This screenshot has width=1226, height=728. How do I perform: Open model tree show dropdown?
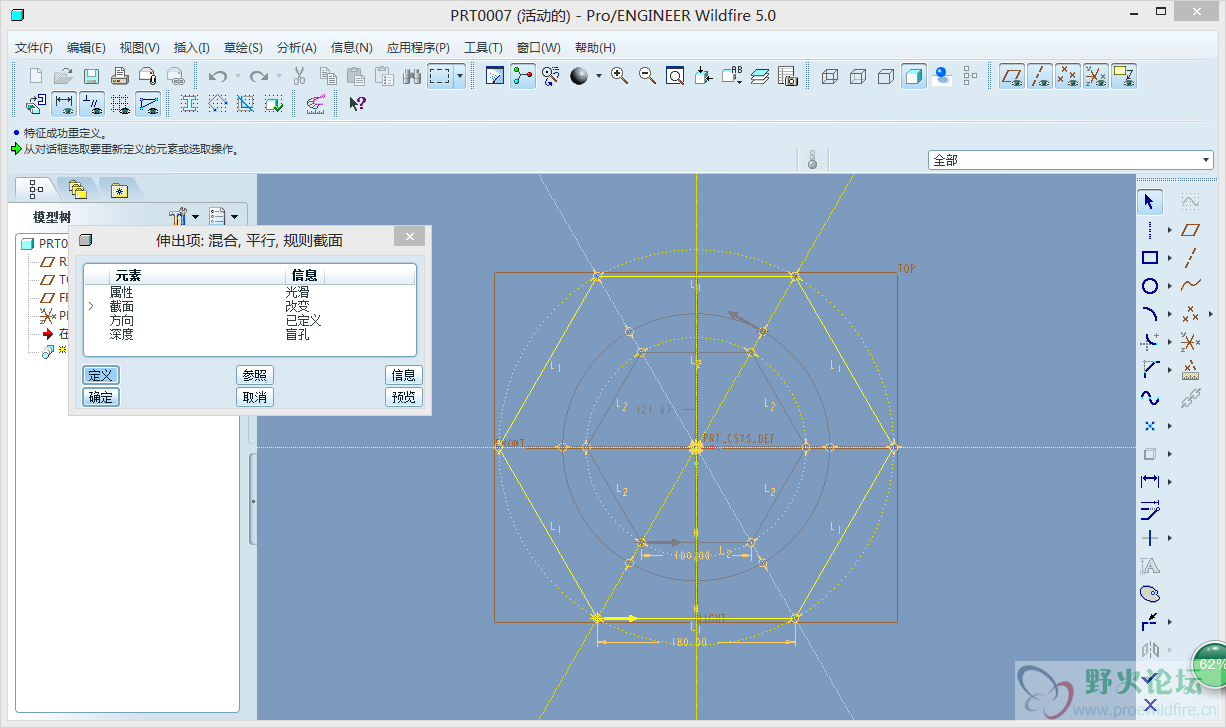coord(224,216)
